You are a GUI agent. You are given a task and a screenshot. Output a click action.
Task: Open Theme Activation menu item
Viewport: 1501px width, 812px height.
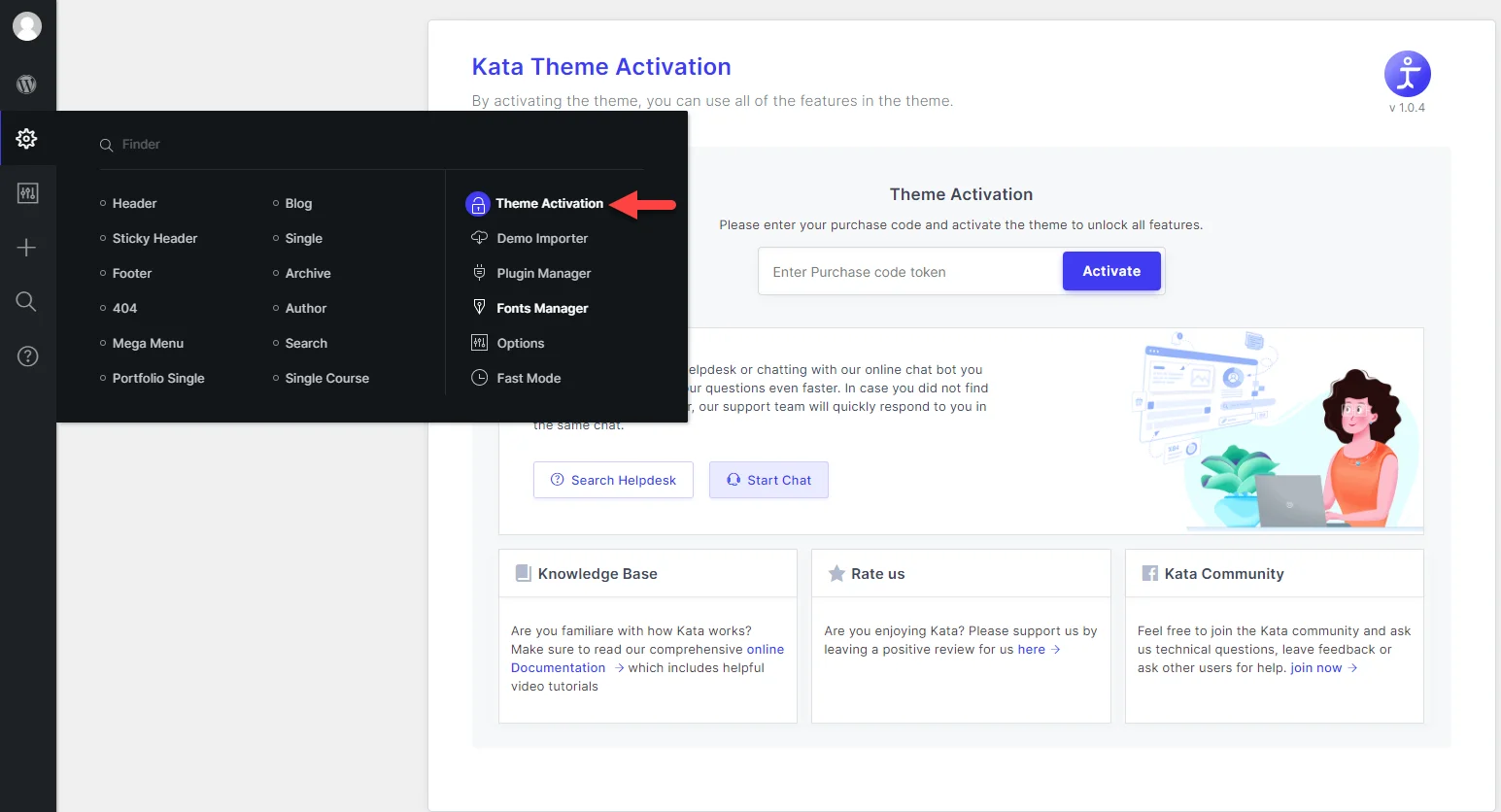pyautogui.click(x=535, y=203)
